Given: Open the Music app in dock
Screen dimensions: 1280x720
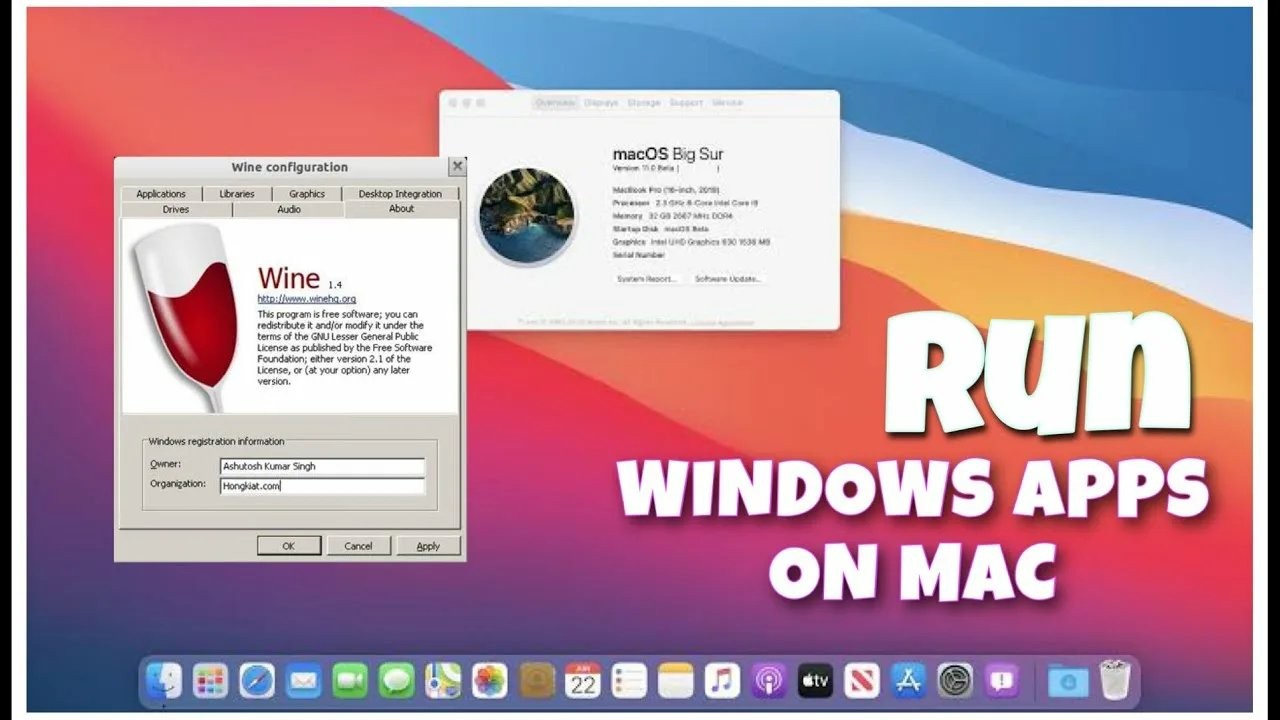Looking at the screenshot, I should coord(722,681).
